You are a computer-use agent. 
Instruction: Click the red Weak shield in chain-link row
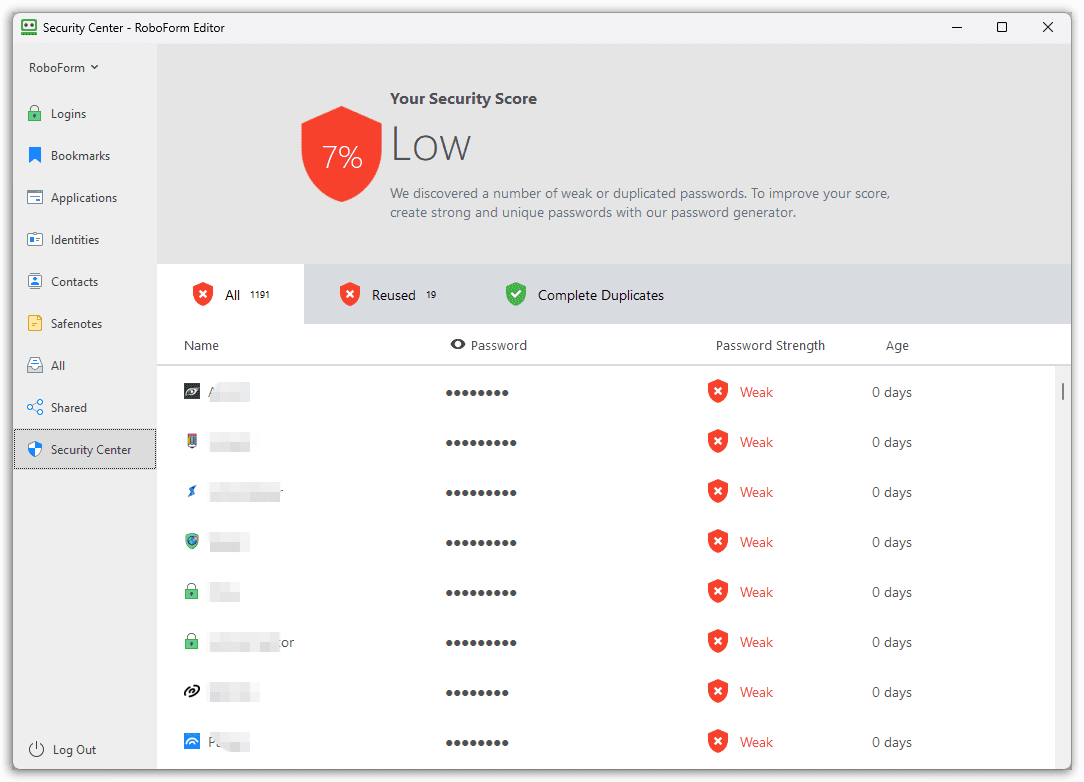tap(718, 691)
